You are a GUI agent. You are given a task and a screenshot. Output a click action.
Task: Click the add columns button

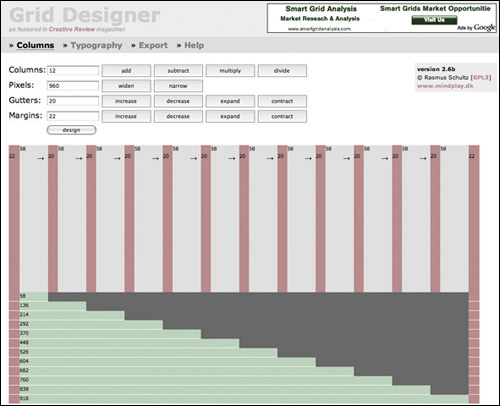pyautogui.click(x=126, y=71)
